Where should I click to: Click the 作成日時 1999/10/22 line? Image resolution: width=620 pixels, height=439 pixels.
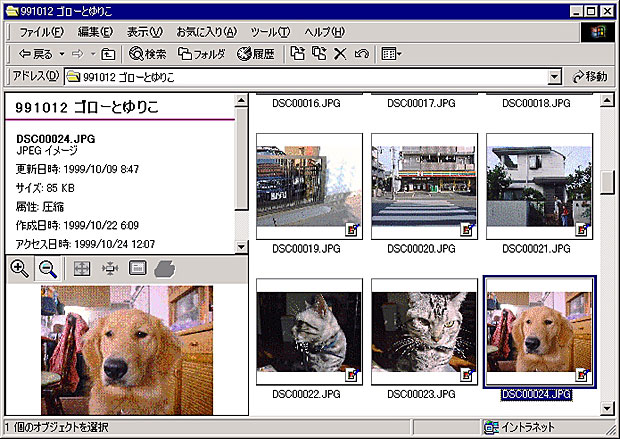click(77, 225)
